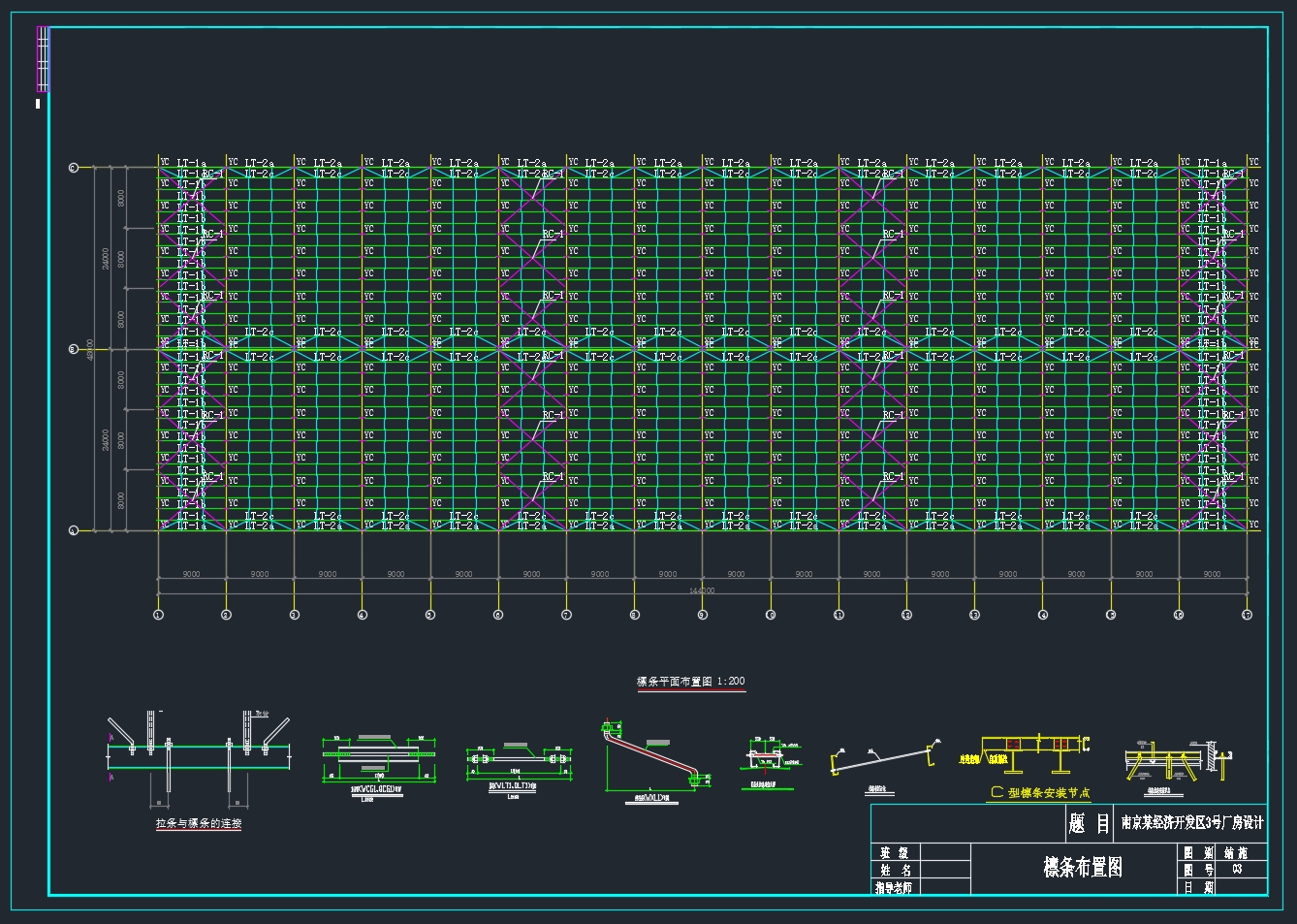
Task: Select row axis bubble B on left side
Action: (x=74, y=349)
